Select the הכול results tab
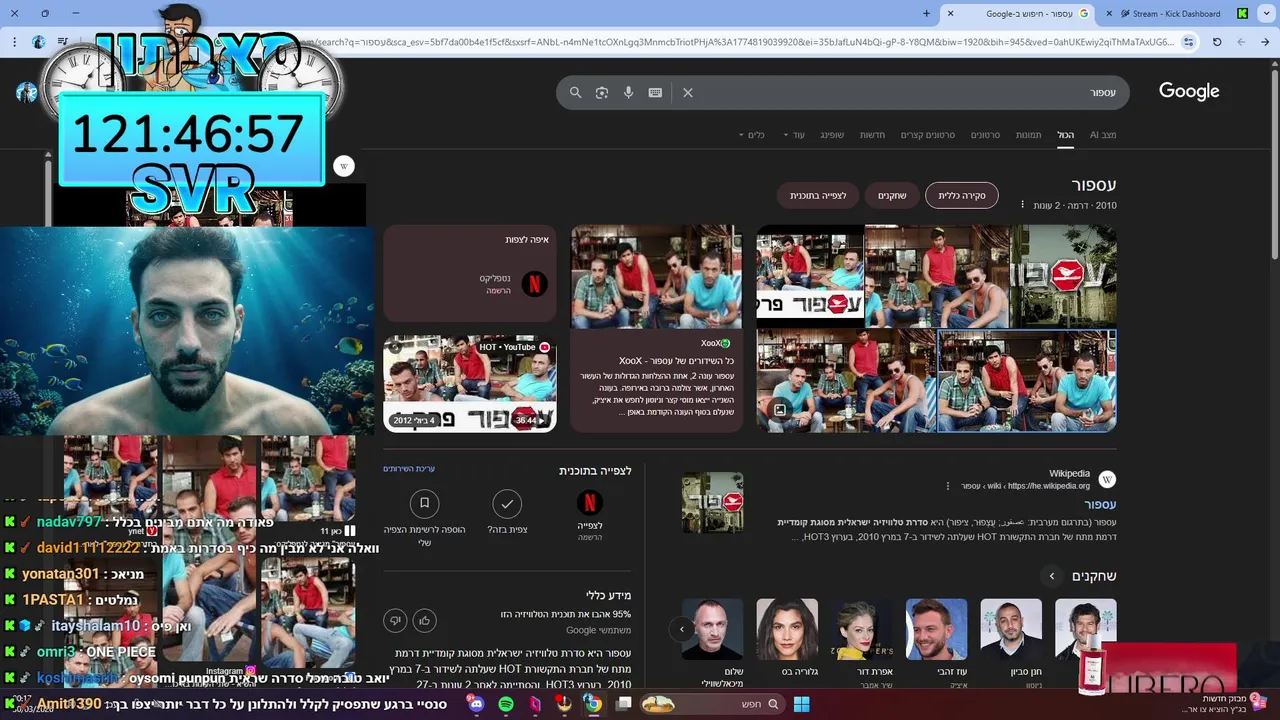 [x=1066, y=135]
